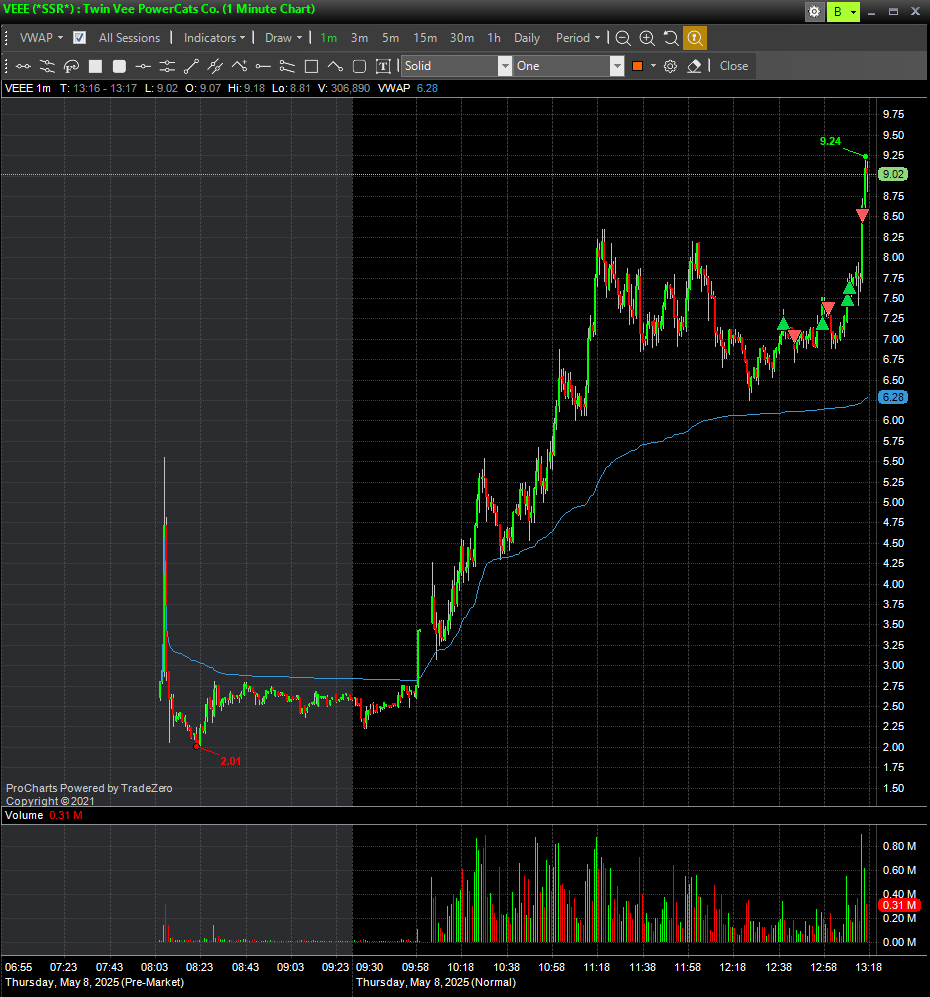Open the VWAP dropdown

click(41, 38)
